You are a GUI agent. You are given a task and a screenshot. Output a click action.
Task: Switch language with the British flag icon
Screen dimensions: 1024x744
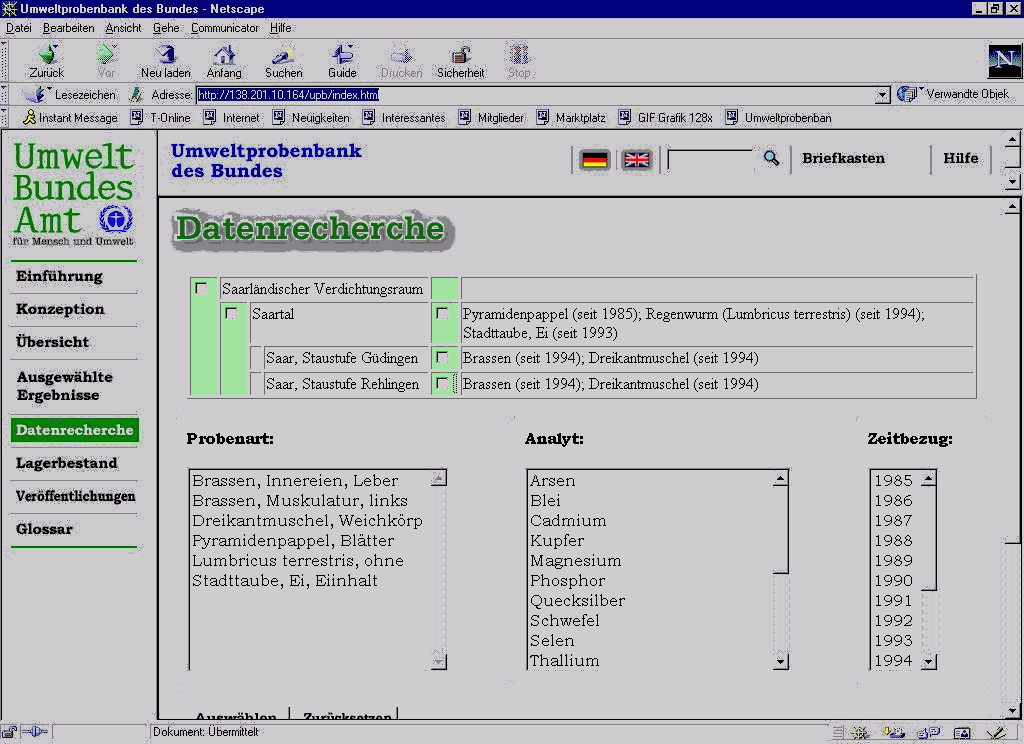(x=636, y=160)
